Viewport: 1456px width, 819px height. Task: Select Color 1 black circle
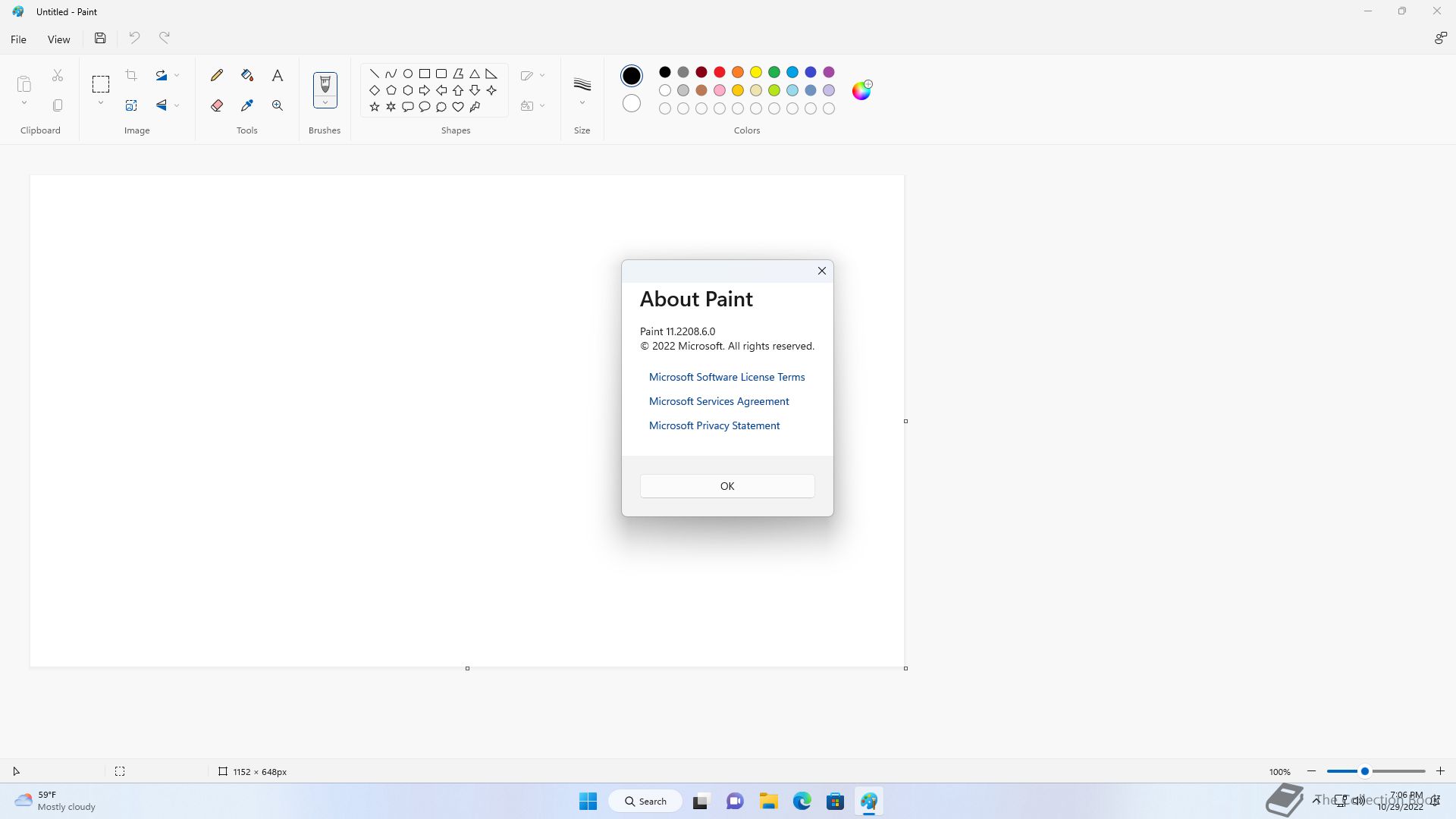632,76
